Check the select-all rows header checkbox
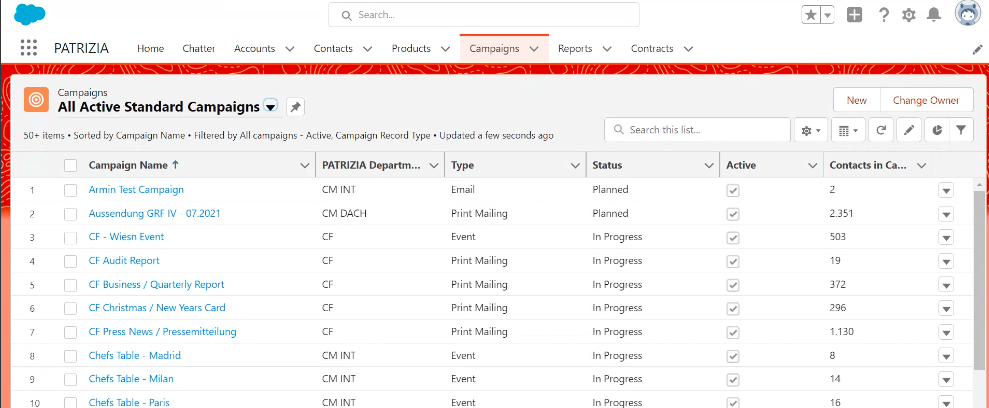This screenshot has height=408, width=989. tap(71, 165)
